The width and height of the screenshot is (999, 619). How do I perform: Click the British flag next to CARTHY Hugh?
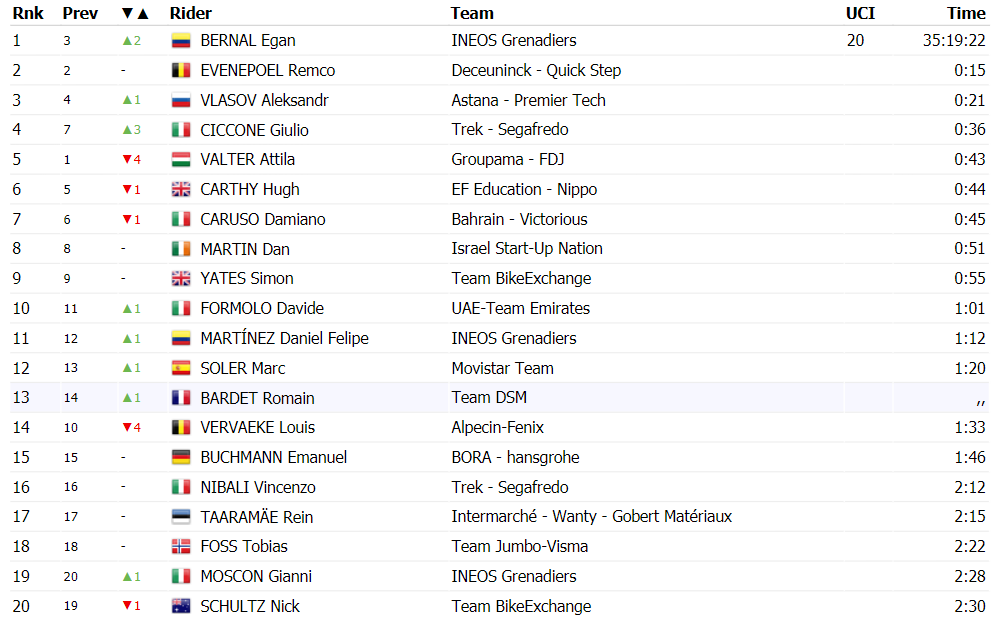[x=181, y=189]
